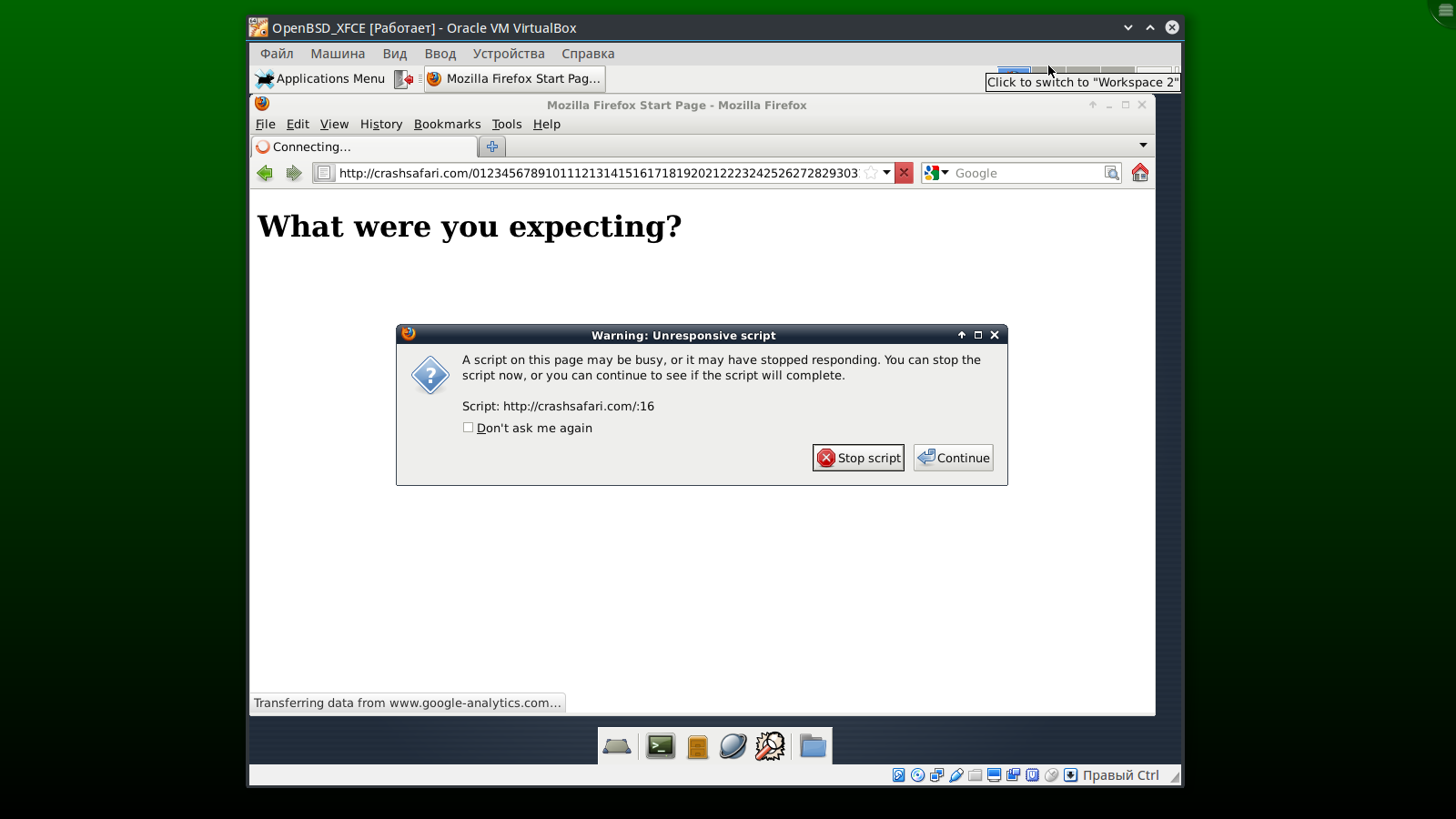Image resolution: width=1456 pixels, height=819 pixels.
Task: Open the VirtualBox Файл menu
Action: (x=277, y=54)
